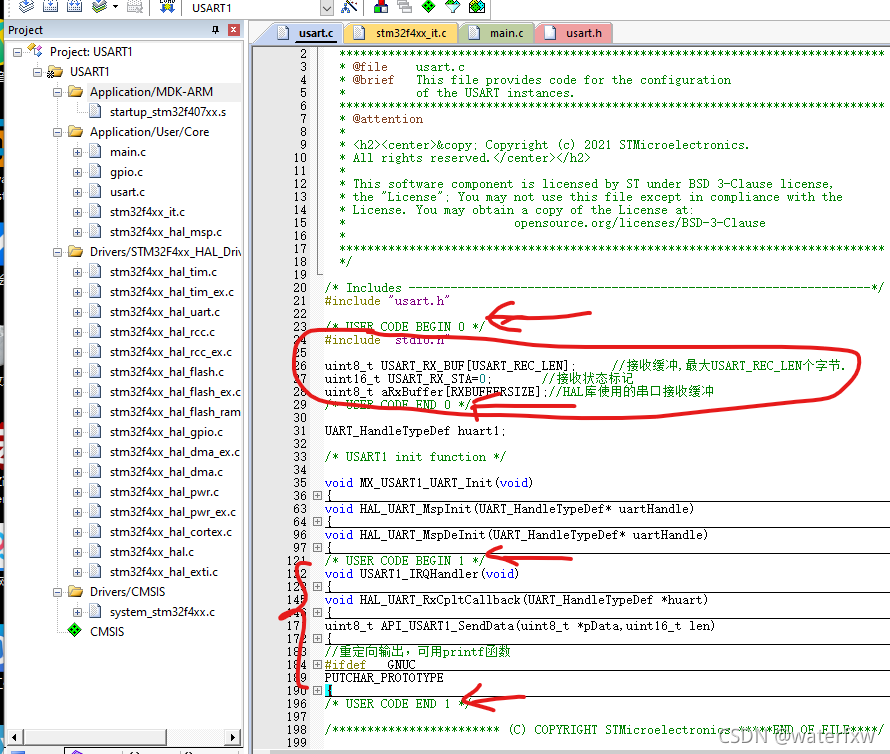The height and width of the screenshot is (754, 890).
Task: Select stm32f4xx_hal_tim.c in the project tree
Action: coord(163,272)
